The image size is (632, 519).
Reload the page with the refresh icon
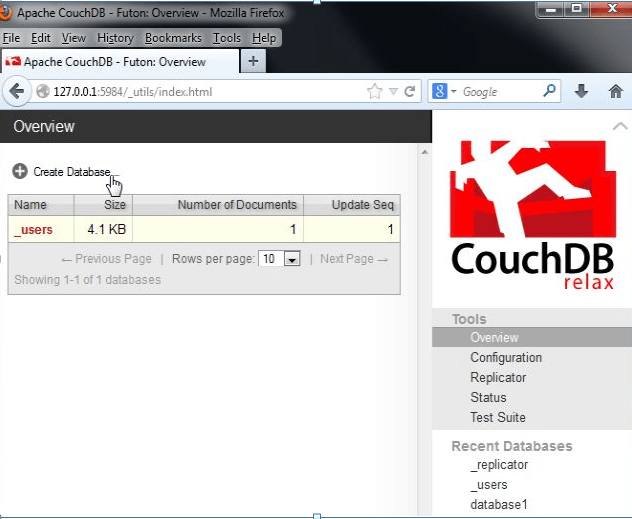tap(410, 91)
